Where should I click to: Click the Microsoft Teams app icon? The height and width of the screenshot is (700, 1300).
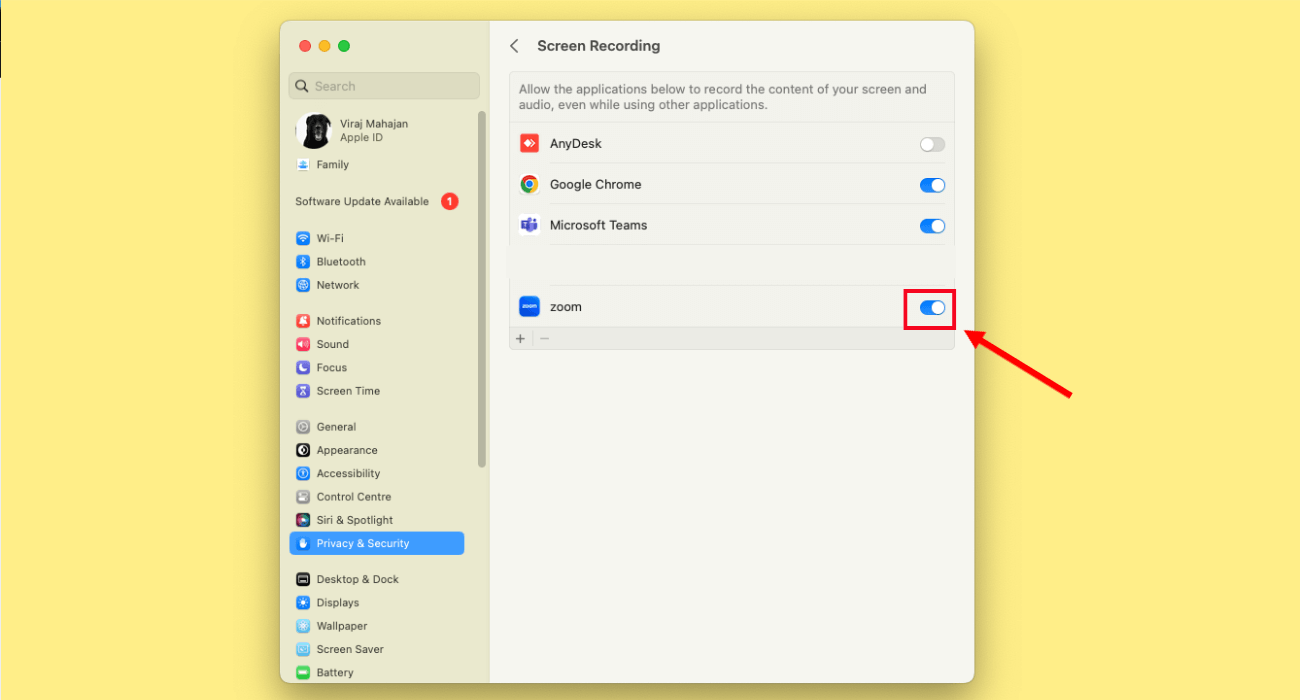click(529, 225)
